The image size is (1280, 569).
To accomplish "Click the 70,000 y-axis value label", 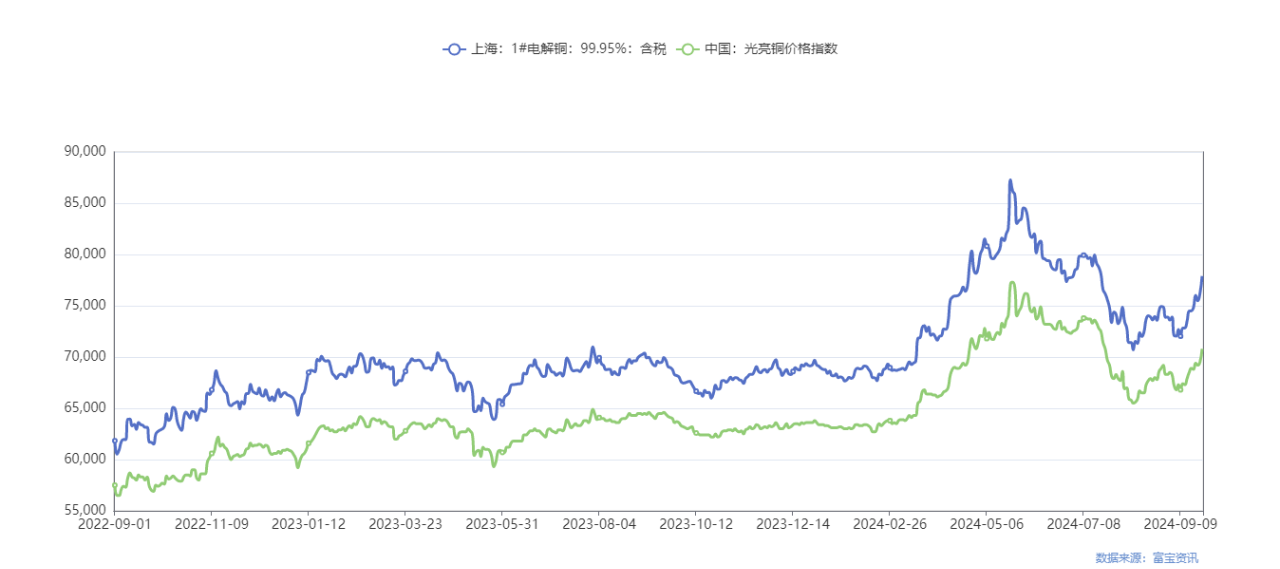I will pos(84,357).
